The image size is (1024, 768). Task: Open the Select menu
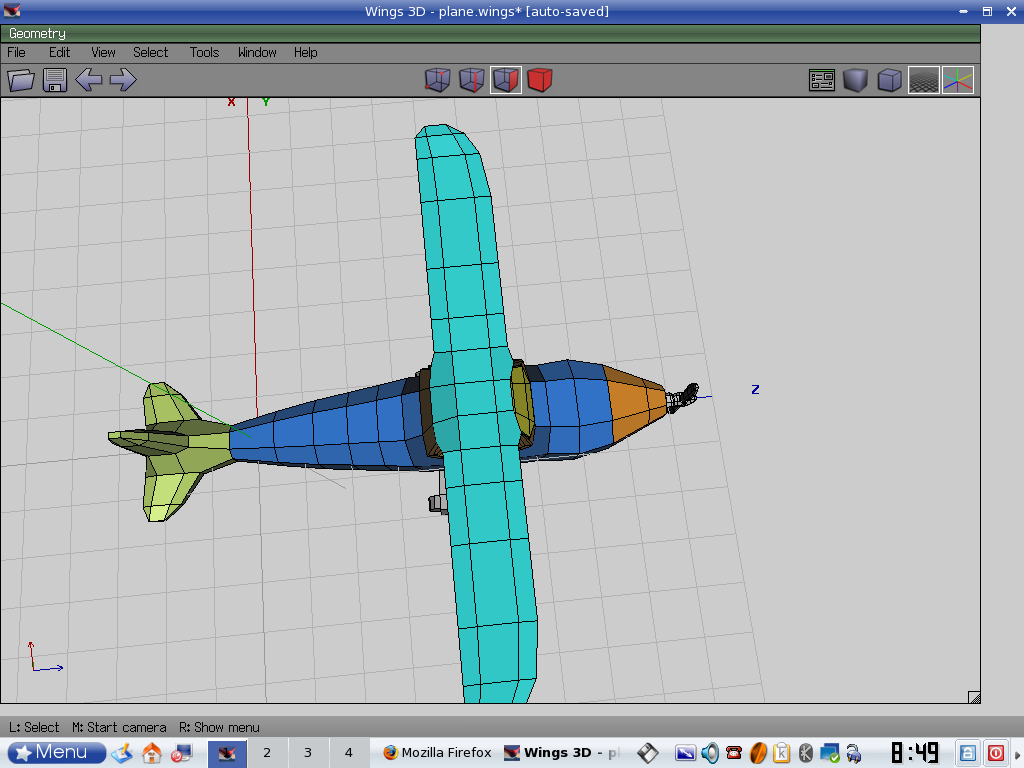[x=151, y=52]
